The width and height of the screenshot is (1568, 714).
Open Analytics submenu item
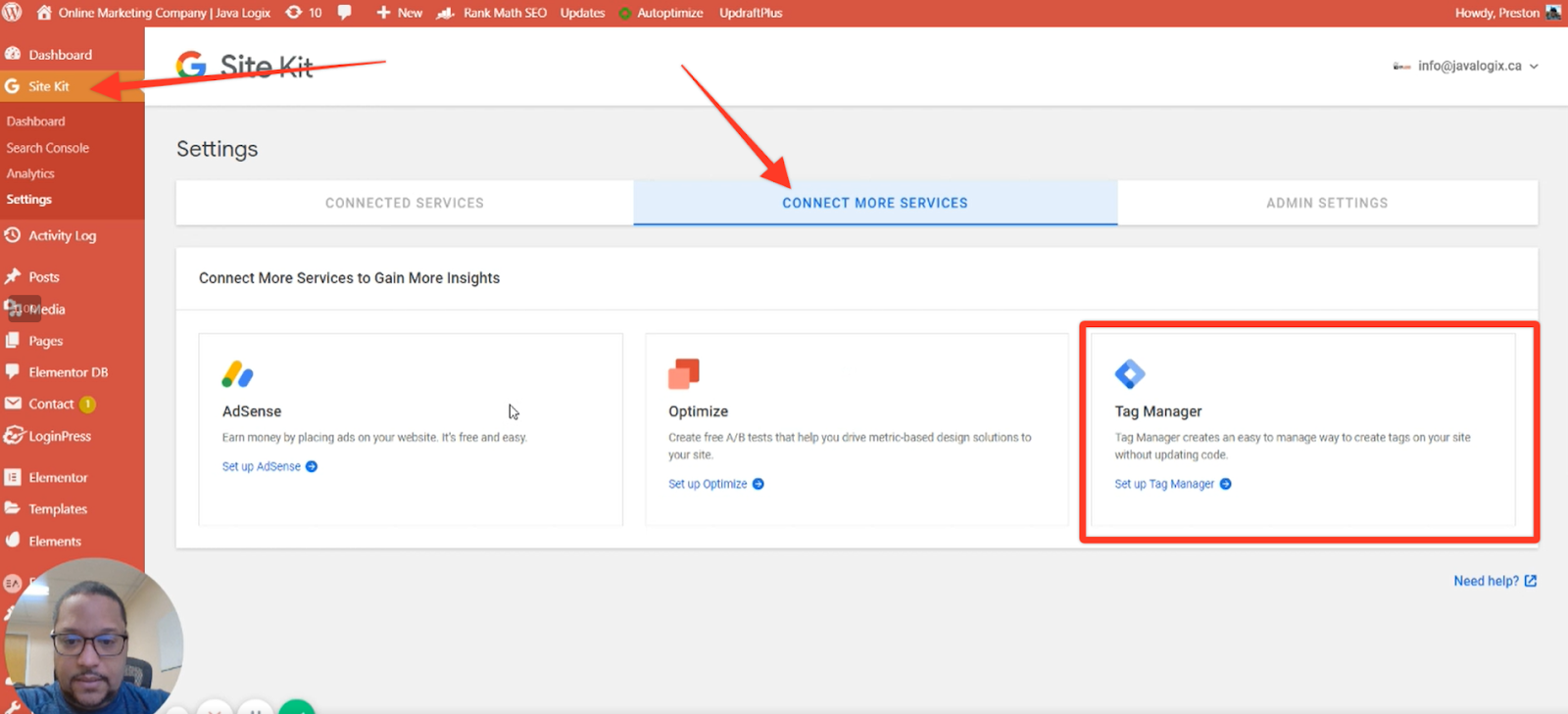tap(30, 173)
